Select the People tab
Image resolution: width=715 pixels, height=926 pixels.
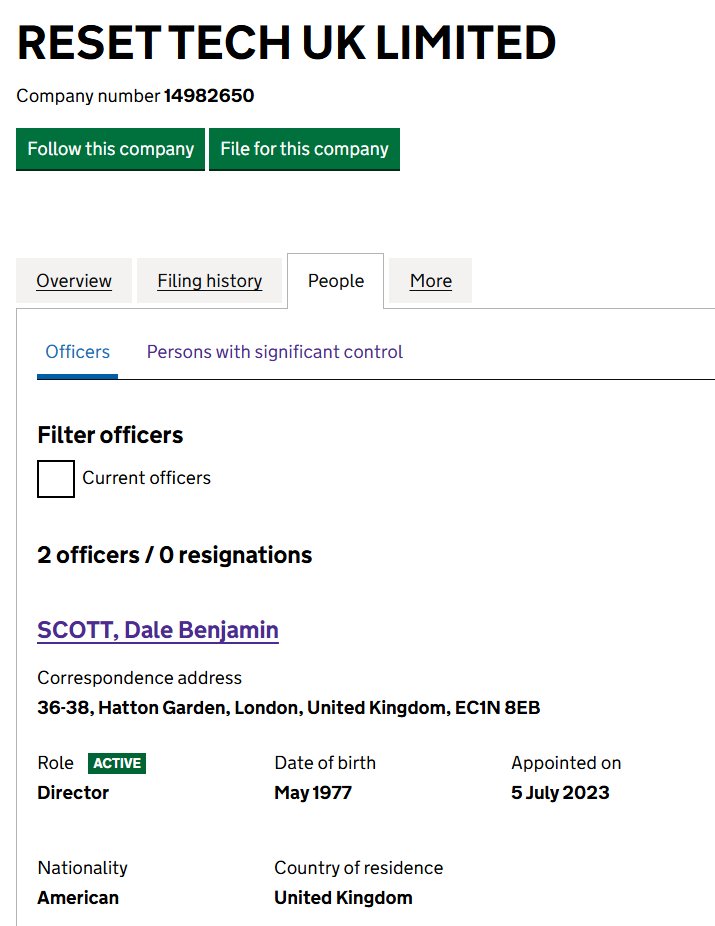coord(335,281)
